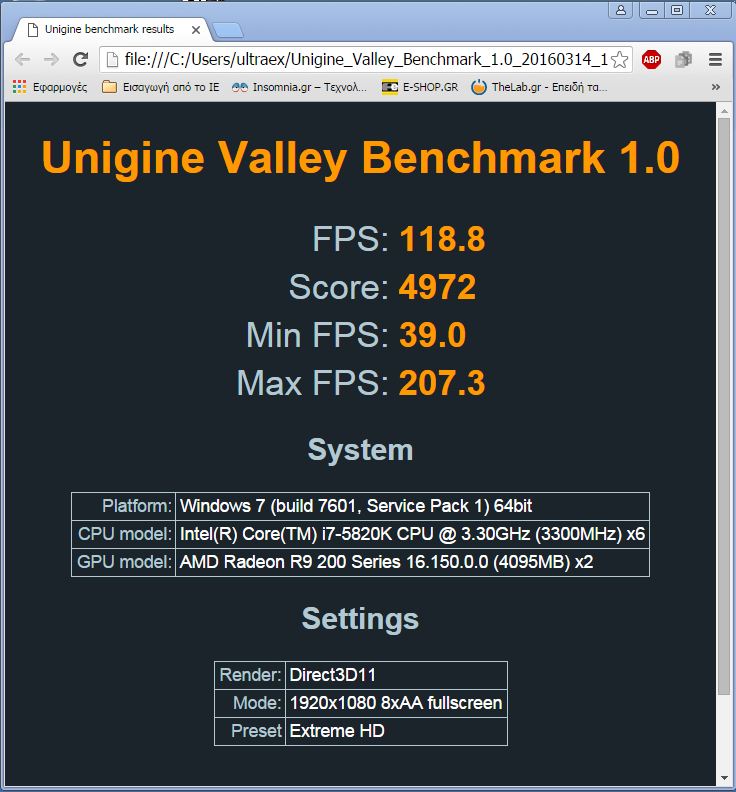The image size is (736, 792).
Task: Click the Max FPS value 207.3
Action: coord(442,383)
